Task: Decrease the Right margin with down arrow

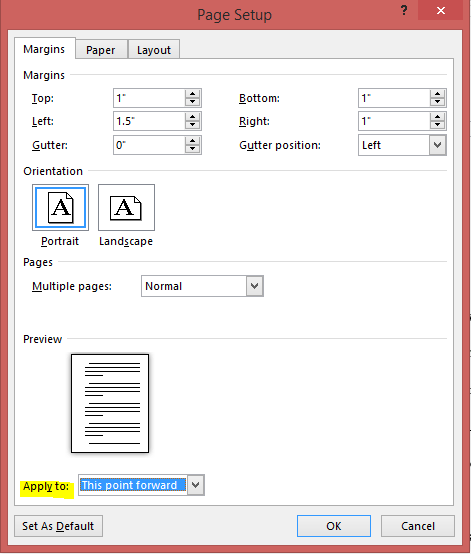Action: coord(437,125)
